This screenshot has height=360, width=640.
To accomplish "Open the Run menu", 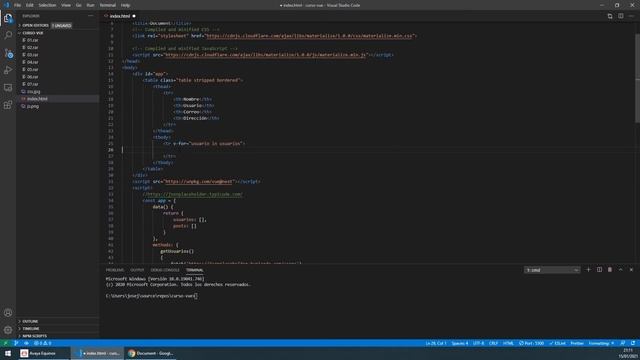I will (x=90, y=5).
